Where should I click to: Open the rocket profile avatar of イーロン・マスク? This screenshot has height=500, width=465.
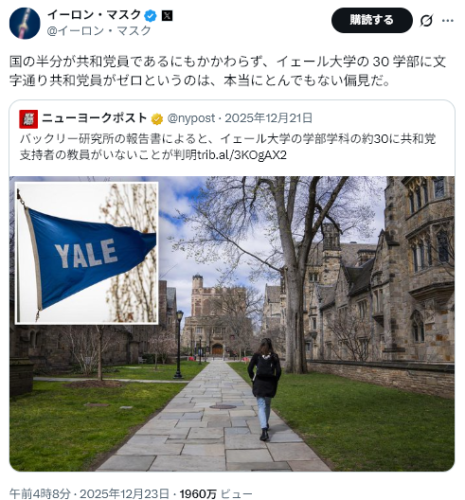tap(25, 23)
